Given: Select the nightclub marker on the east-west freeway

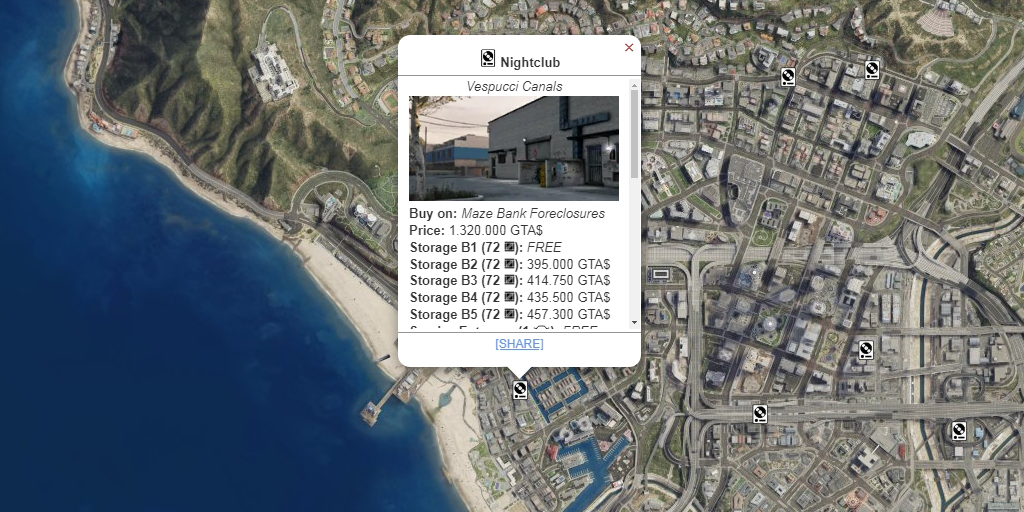Looking at the screenshot, I should (760, 414).
